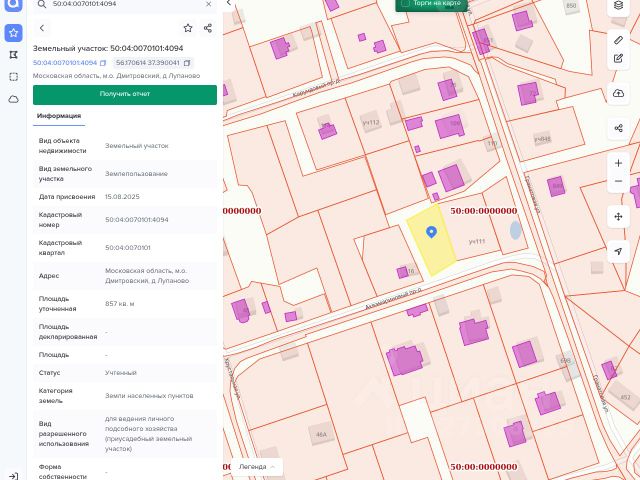Go back with the left arrow button
This screenshot has height=480, width=640.
42,28
